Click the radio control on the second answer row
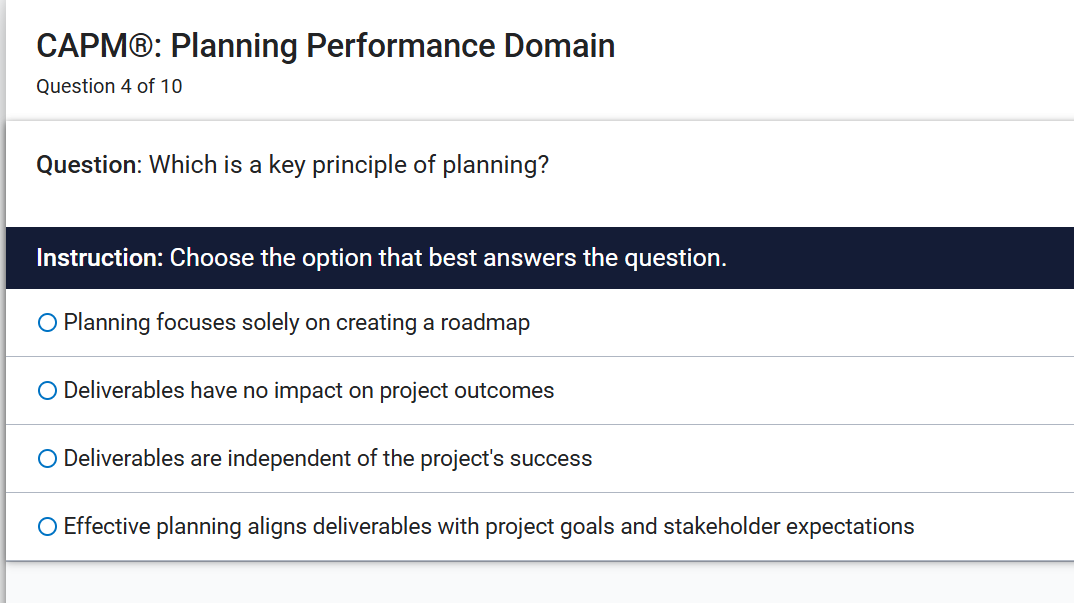Image resolution: width=1074 pixels, height=603 pixels. 46,390
